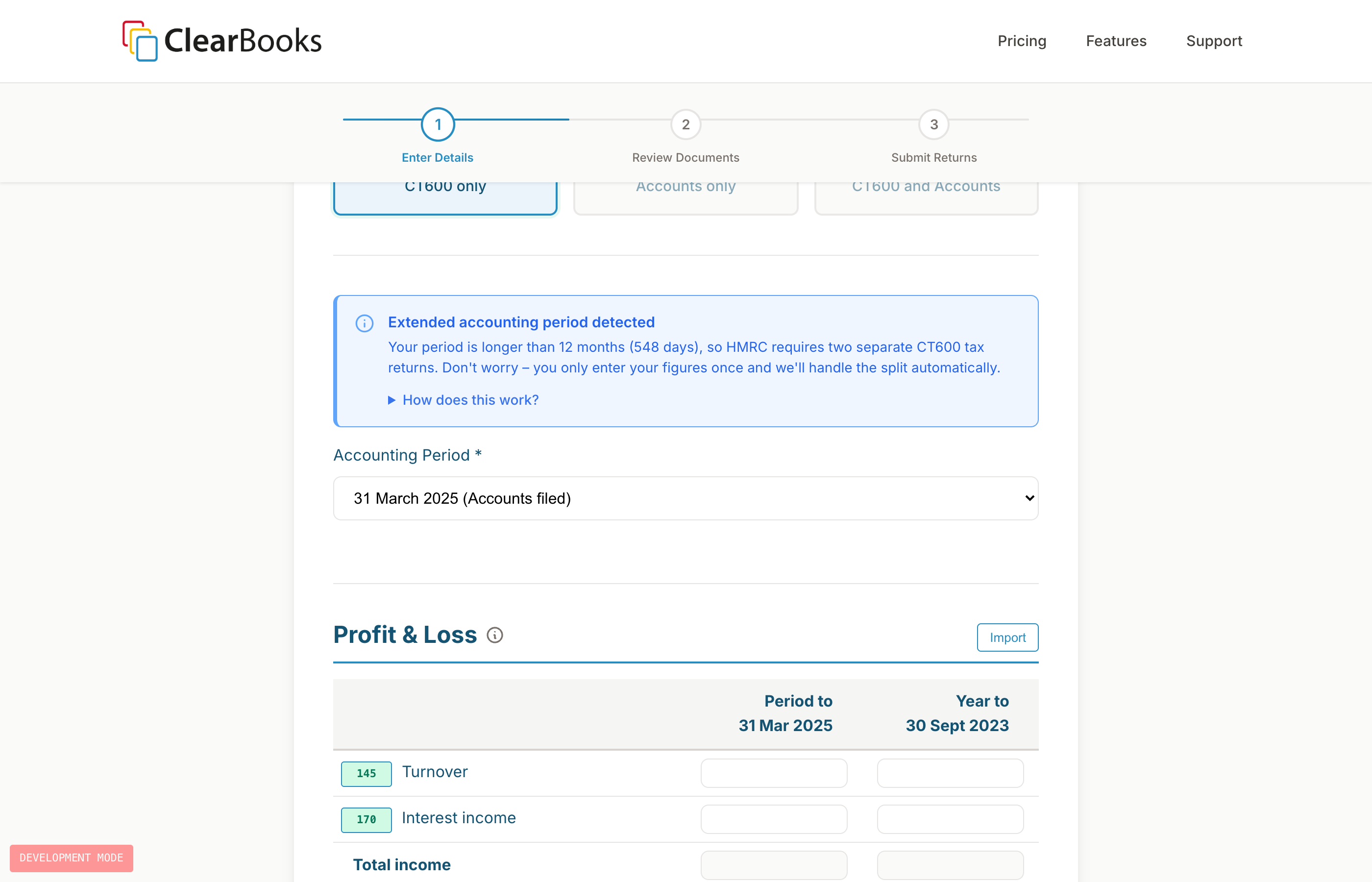Click the box 170 Interest income badge
The width and height of the screenshot is (1372, 882).
tap(367, 820)
